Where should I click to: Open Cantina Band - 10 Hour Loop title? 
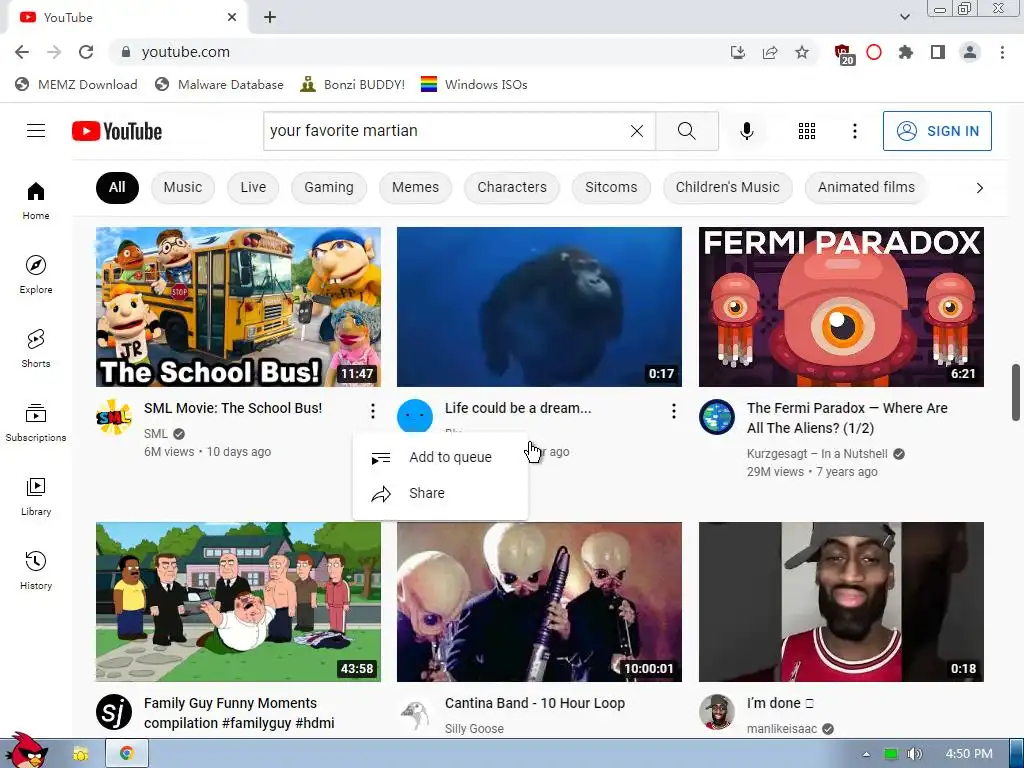(x=535, y=703)
